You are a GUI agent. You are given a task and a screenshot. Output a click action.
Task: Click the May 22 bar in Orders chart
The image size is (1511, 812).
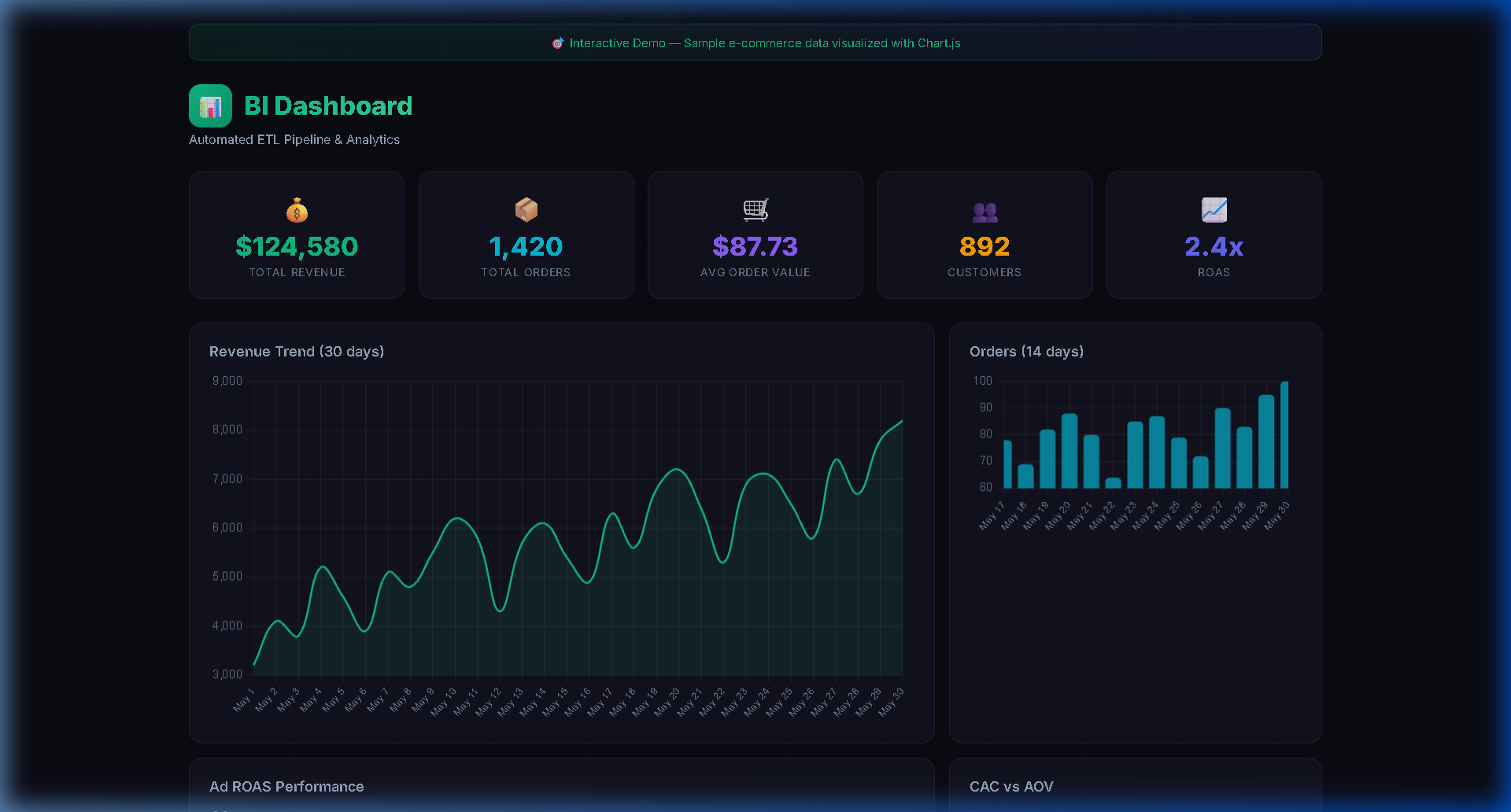click(1113, 483)
